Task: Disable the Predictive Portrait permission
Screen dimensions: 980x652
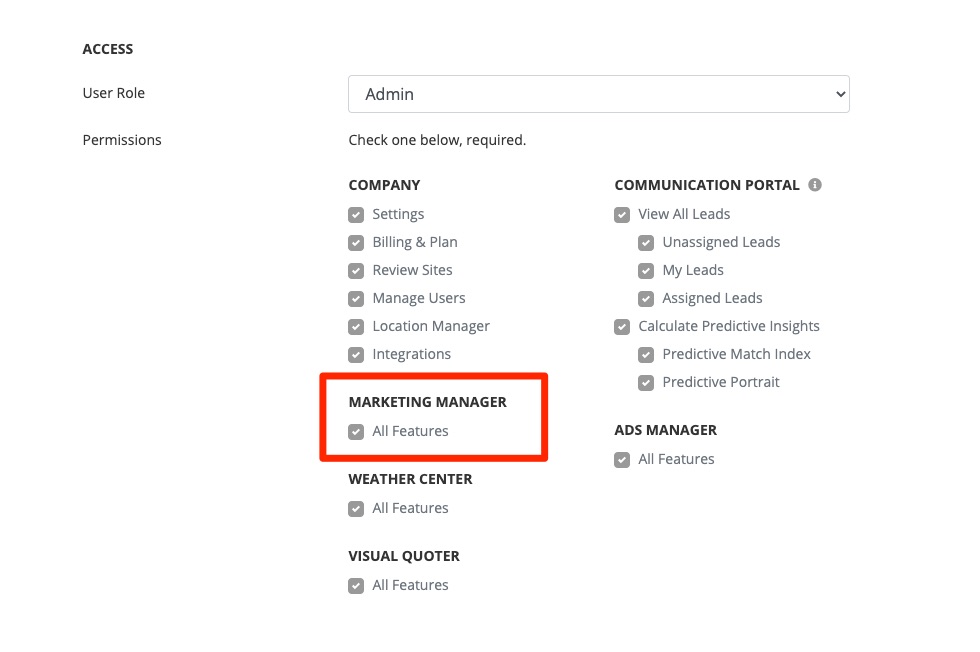Action: click(646, 382)
